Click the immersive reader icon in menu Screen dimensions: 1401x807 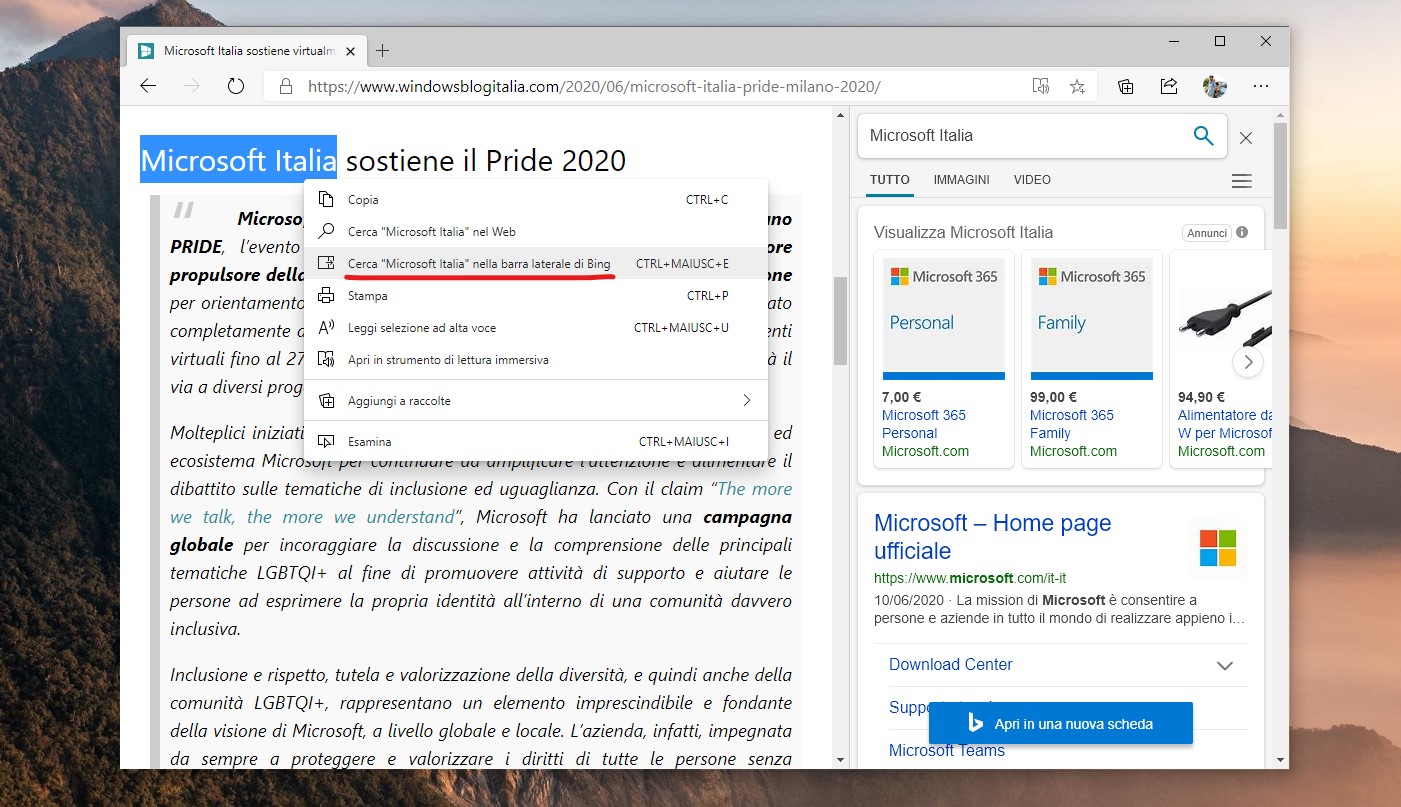coord(326,359)
